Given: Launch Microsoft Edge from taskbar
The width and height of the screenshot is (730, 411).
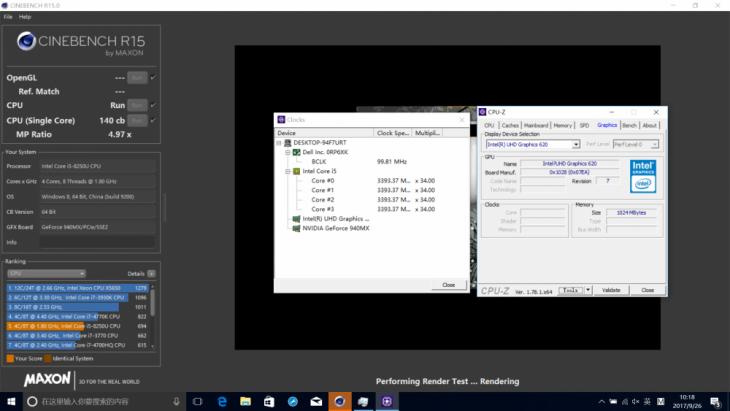Looking at the screenshot, I should tap(222, 401).
